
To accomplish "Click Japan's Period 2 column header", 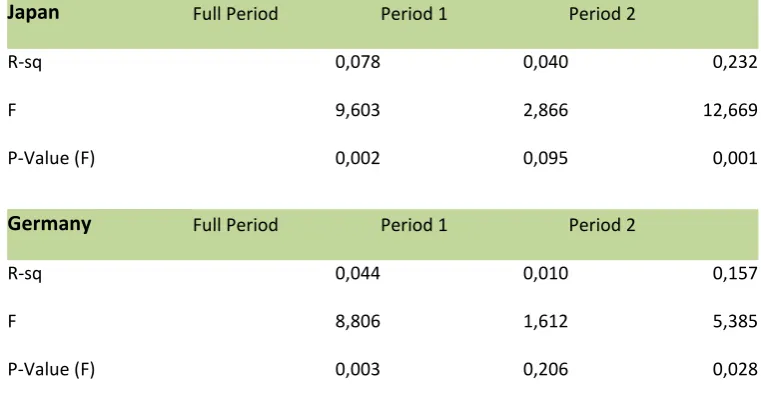I will pyautogui.click(x=602, y=14).
